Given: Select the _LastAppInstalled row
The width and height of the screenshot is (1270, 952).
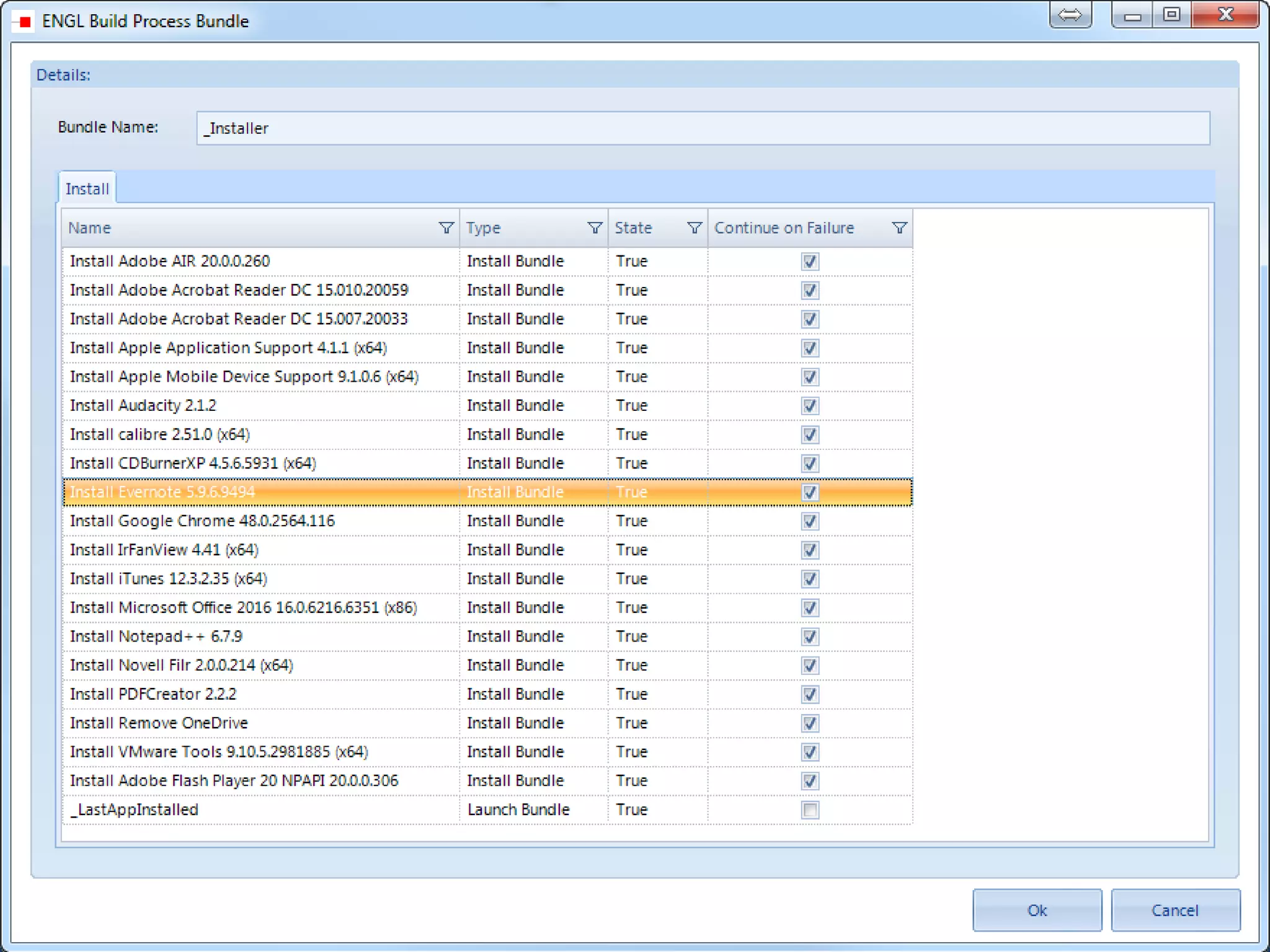Looking at the screenshot, I should pos(487,809).
